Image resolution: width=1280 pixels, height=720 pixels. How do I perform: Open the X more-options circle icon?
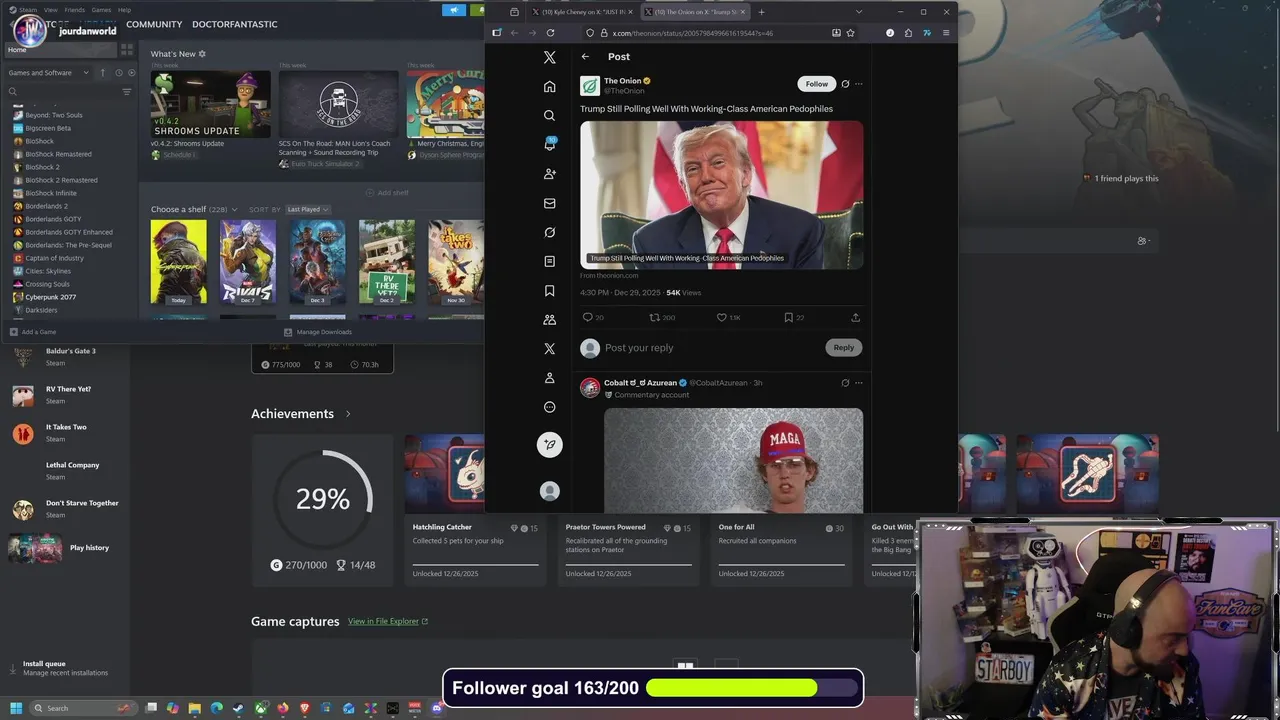click(x=549, y=407)
